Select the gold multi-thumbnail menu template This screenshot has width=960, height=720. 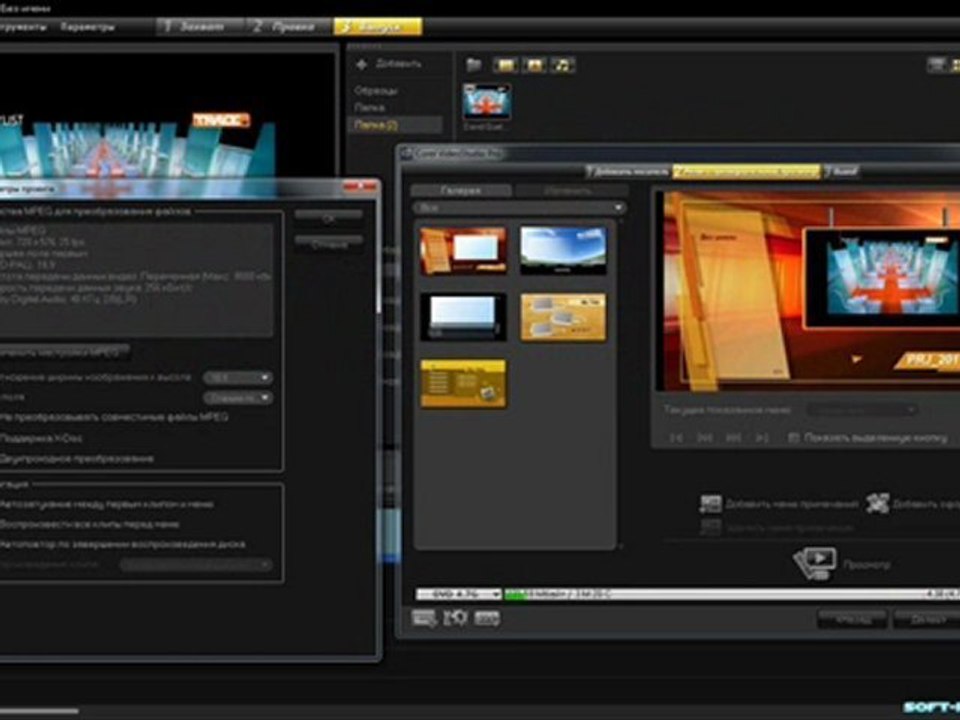click(563, 317)
